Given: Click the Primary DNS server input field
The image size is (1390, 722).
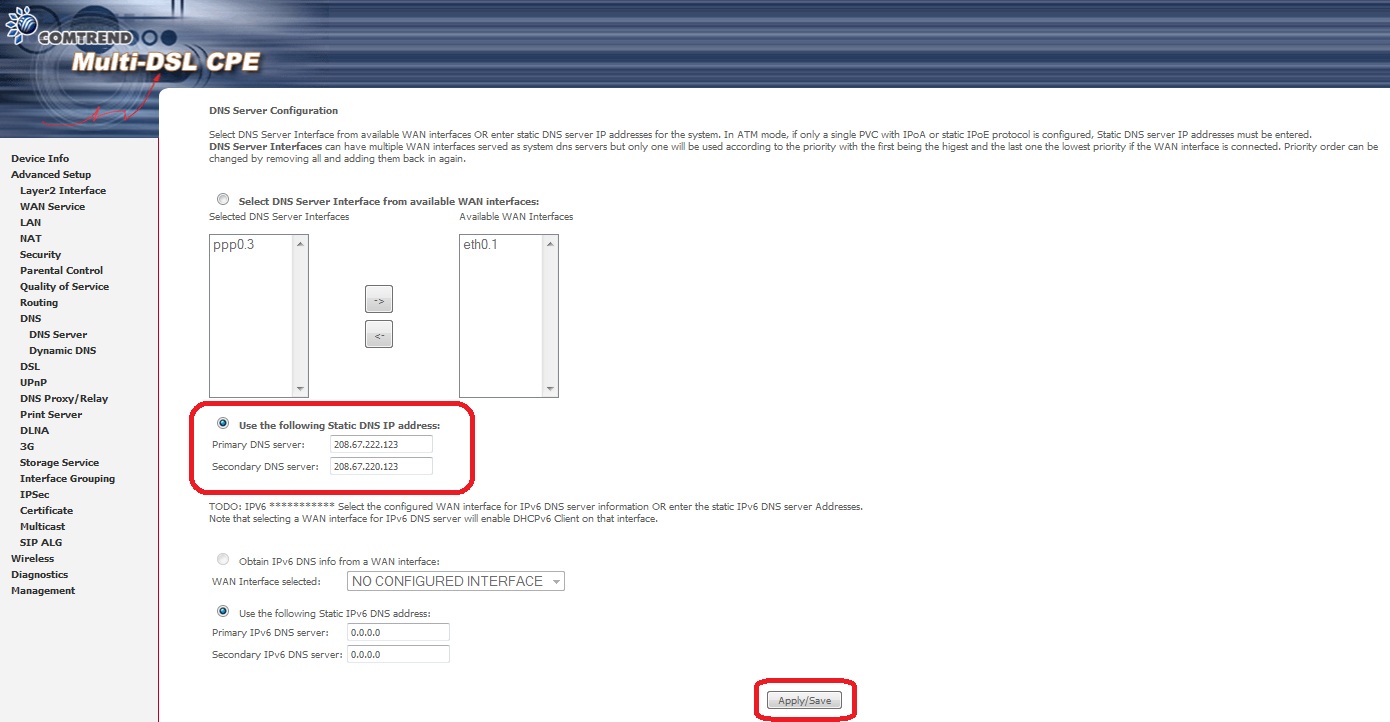Looking at the screenshot, I should click(x=381, y=444).
